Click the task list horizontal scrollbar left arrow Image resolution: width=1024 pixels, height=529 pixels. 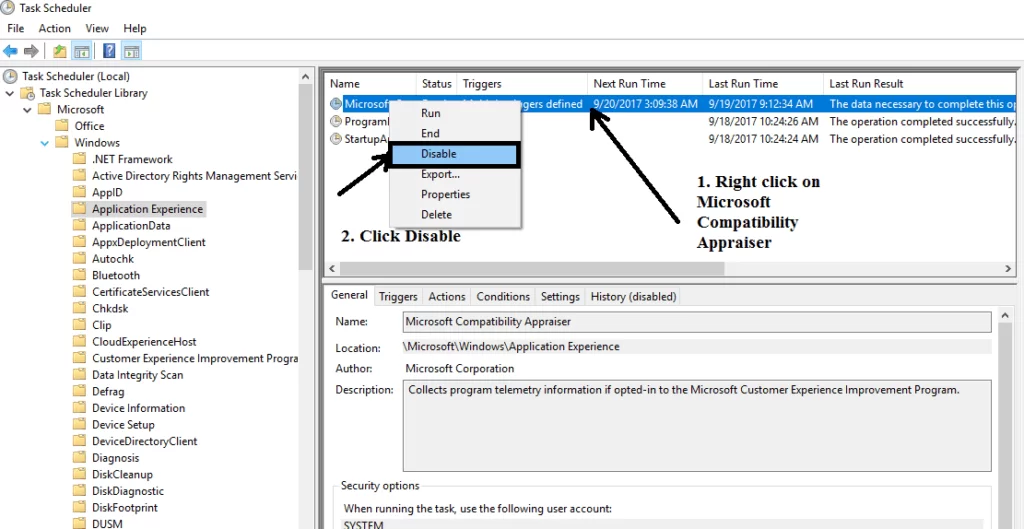tap(332, 269)
